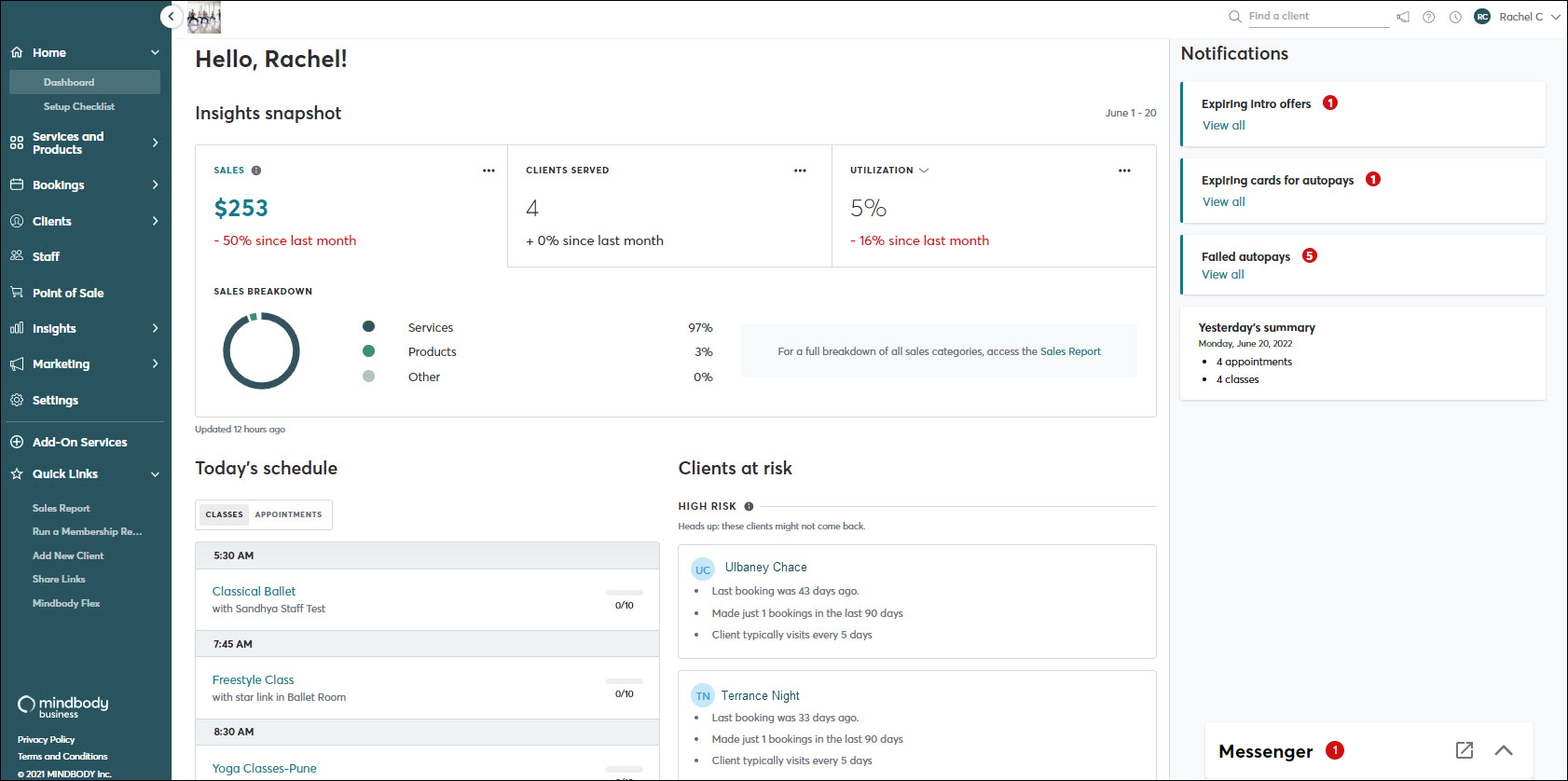The width and height of the screenshot is (1568, 781).
Task: Click the Add-On Services plus icon
Action: tap(17, 442)
